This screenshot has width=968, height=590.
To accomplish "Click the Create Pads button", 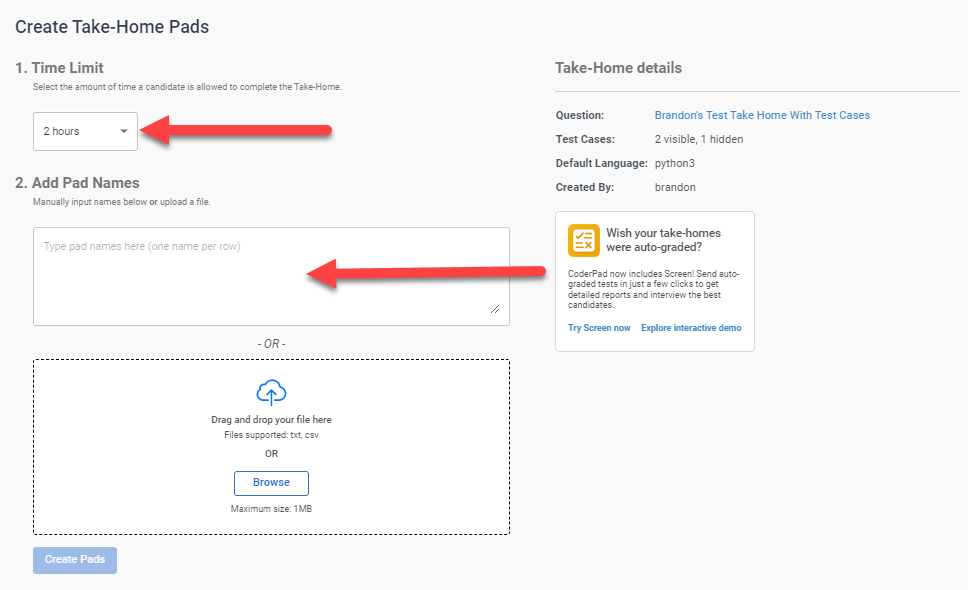I will pyautogui.click(x=75, y=560).
